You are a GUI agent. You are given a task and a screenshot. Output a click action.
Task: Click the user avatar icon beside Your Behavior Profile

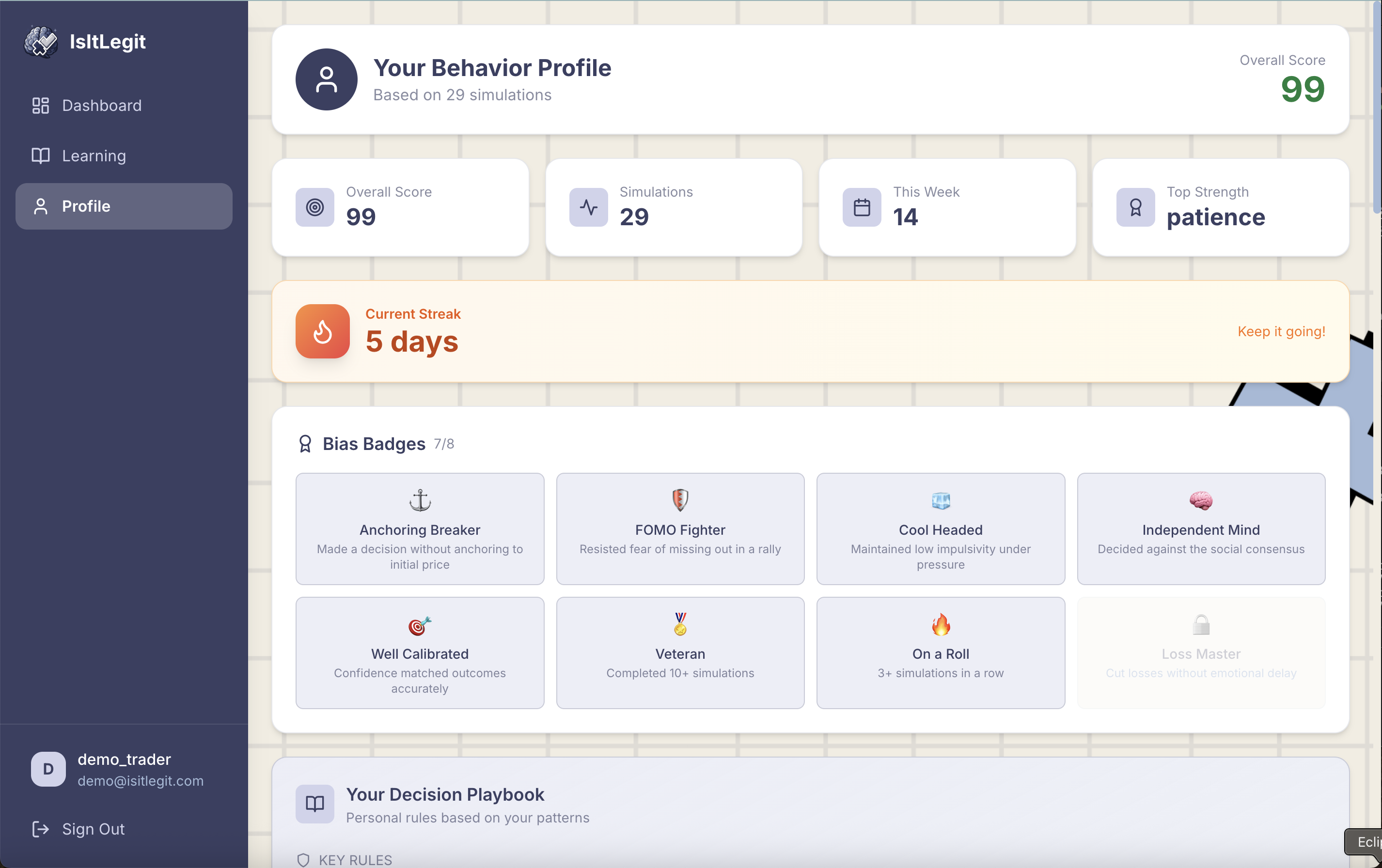(x=326, y=79)
